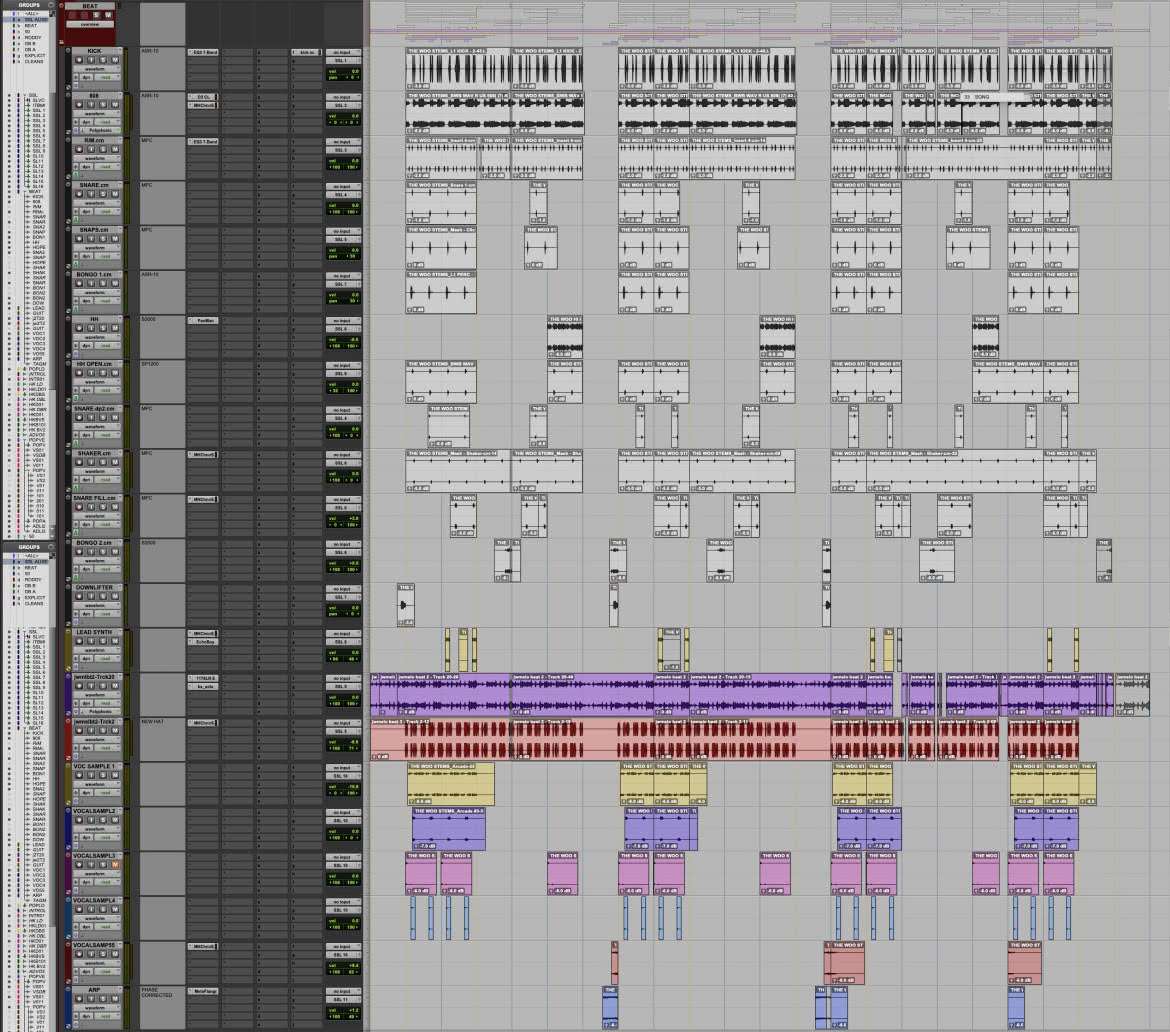Record-enable the VOC SAMPLE 1 track
1170x1032 pixels.
[79, 775]
